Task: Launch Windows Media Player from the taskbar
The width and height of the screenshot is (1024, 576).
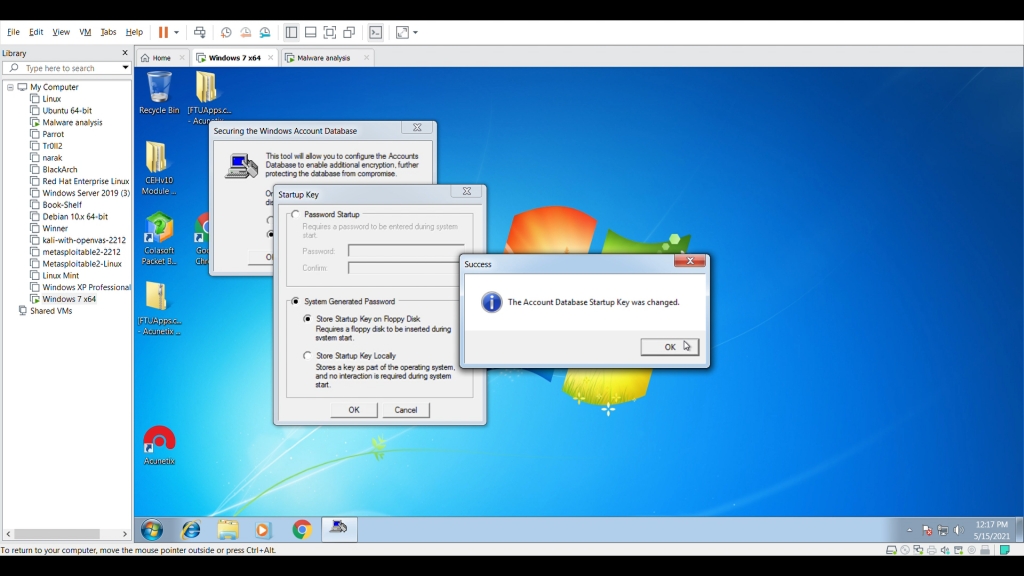Action: click(263, 530)
